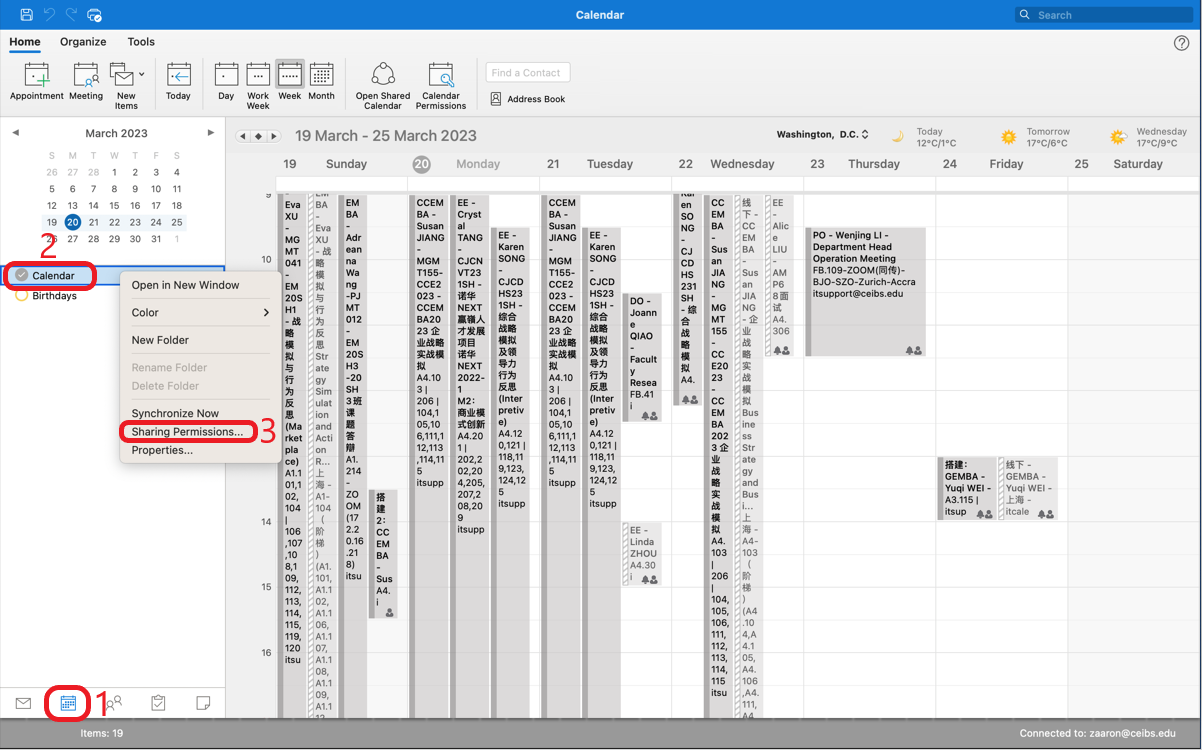Viewport: 1202px width, 750px height.
Task: Choose Open in New Window
Action: click(x=185, y=285)
